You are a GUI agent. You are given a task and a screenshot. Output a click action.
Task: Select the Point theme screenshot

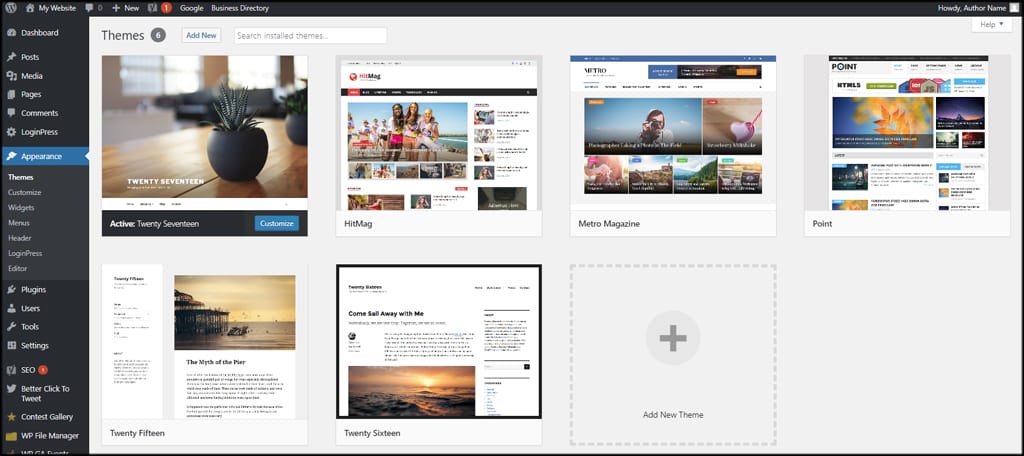[907, 133]
